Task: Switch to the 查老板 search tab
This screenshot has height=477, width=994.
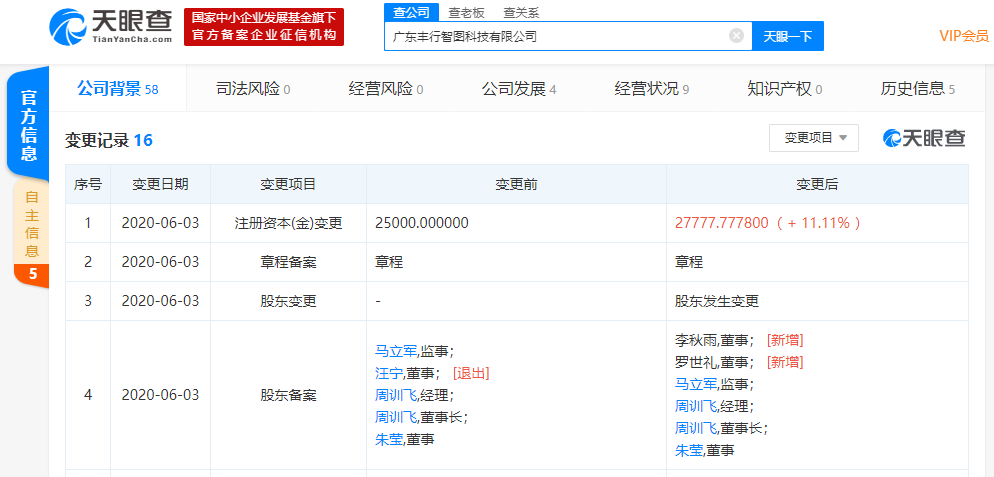Action: pos(466,12)
